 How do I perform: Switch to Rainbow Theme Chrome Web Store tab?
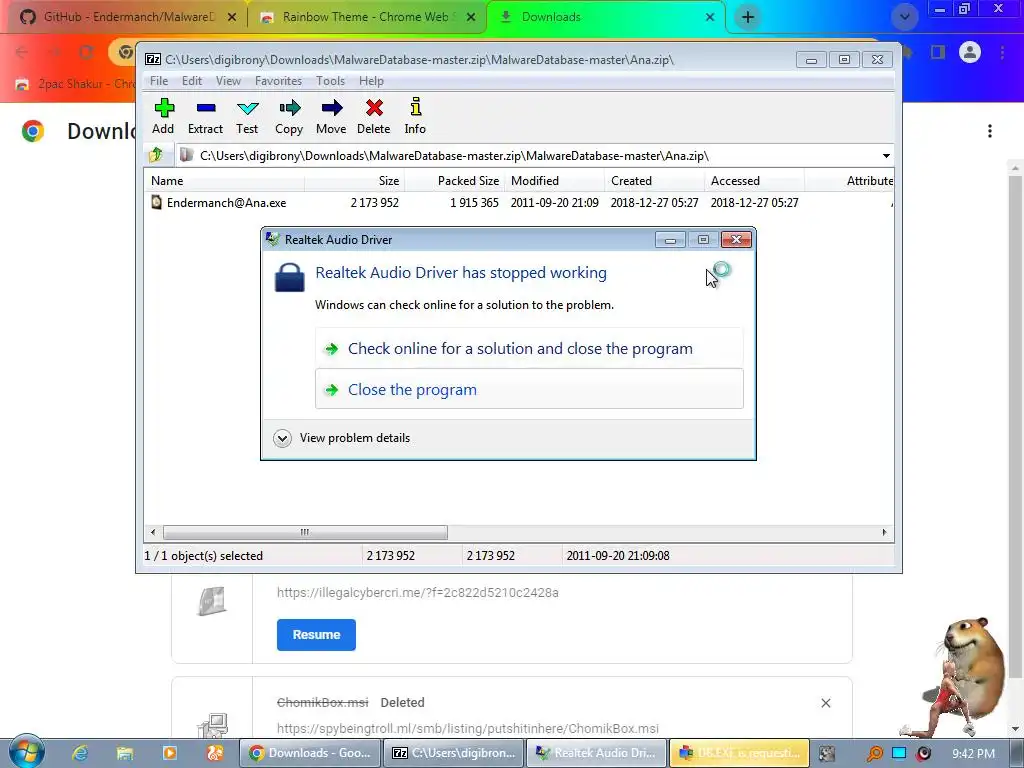[366, 17]
